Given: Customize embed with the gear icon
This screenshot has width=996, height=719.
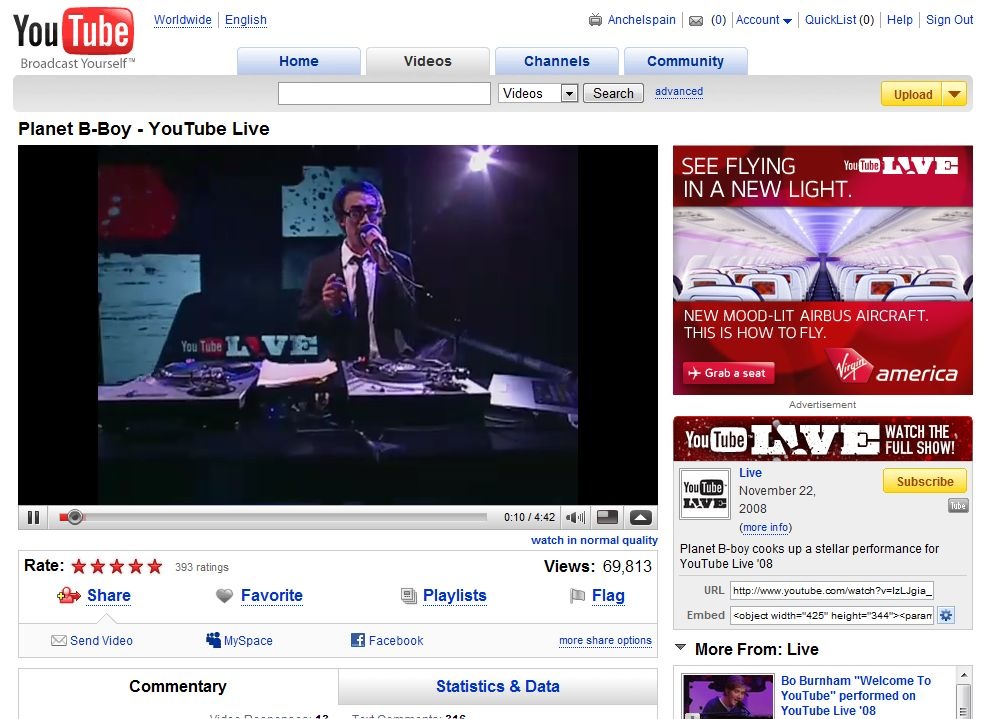Looking at the screenshot, I should pyautogui.click(x=946, y=615).
